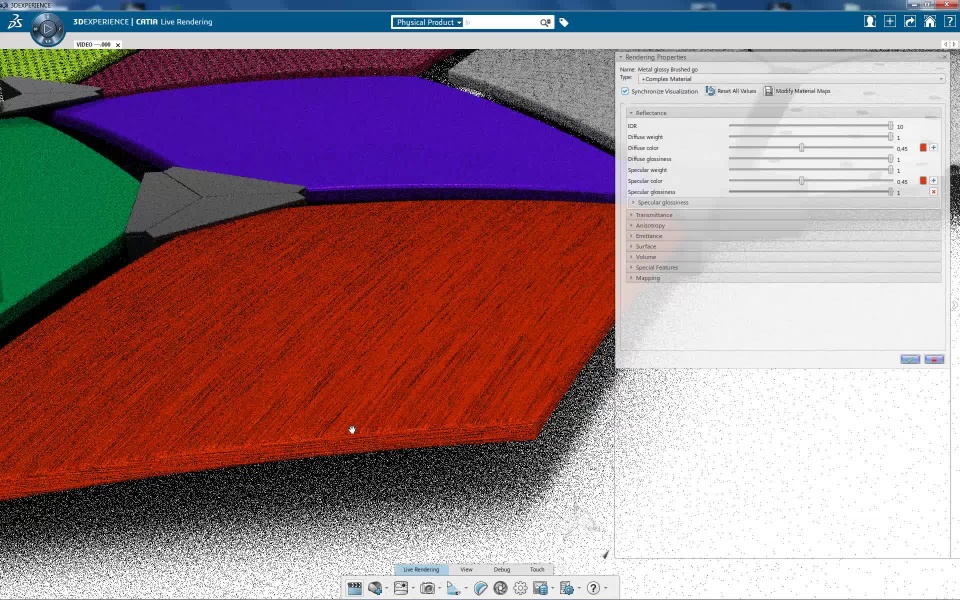Go to home icon in top bar
Viewport: 960px width, 600px height.
(929, 21)
